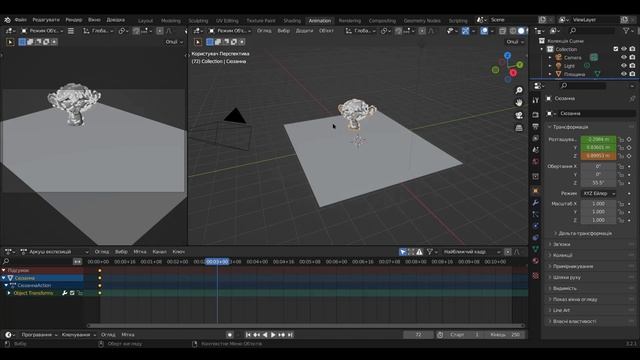Toggle camera view icon in viewport
Screen dimensions: 640x360
(519, 115)
